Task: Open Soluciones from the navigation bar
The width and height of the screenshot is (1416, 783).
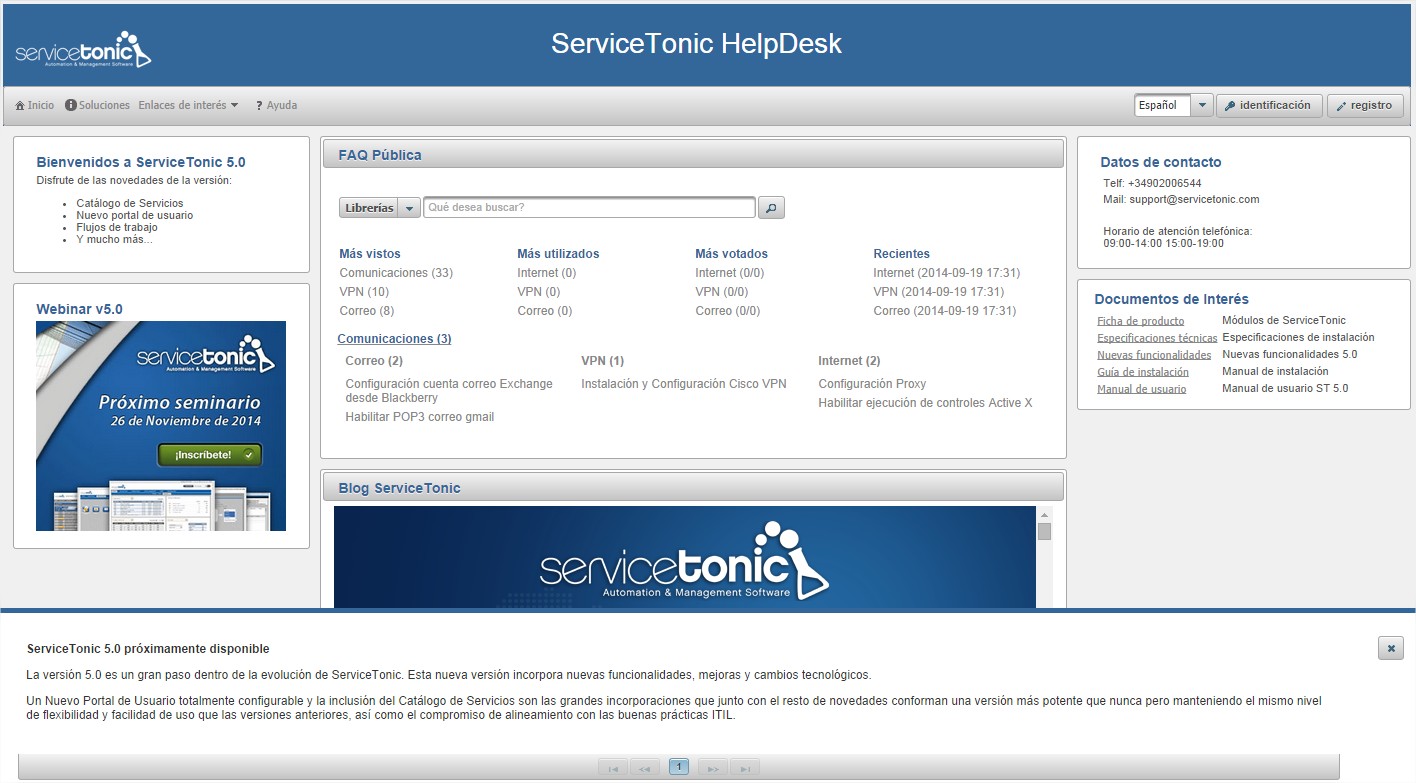Action: [x=98, y=105]
